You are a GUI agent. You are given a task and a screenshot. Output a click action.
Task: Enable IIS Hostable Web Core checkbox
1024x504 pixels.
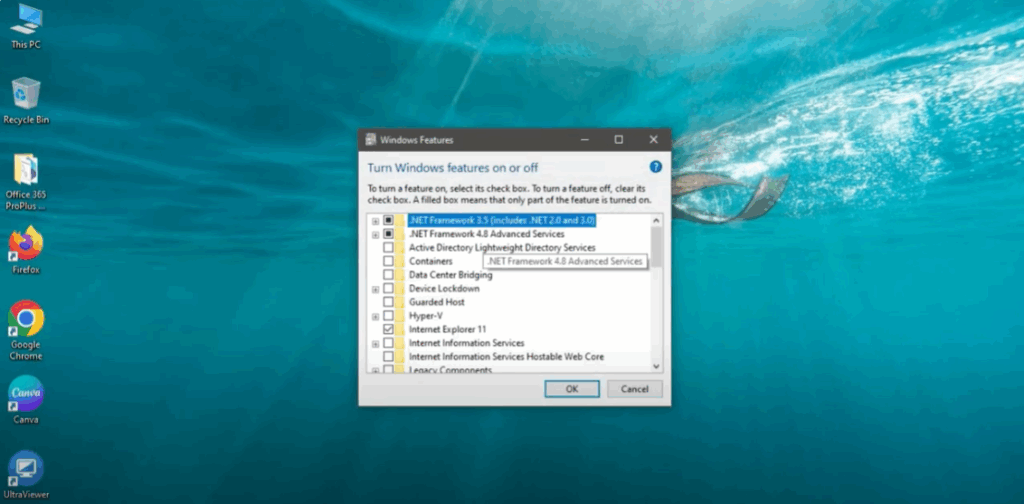point(388,356)
